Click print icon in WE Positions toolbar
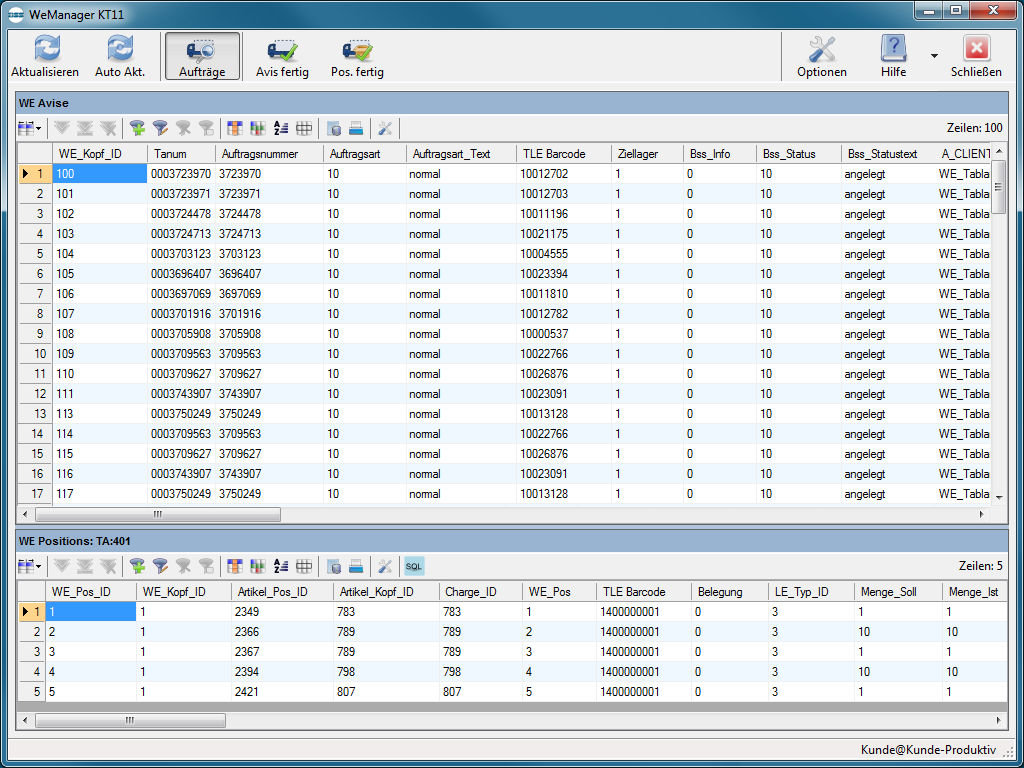The image size is (1024, 768). [356, 566]
